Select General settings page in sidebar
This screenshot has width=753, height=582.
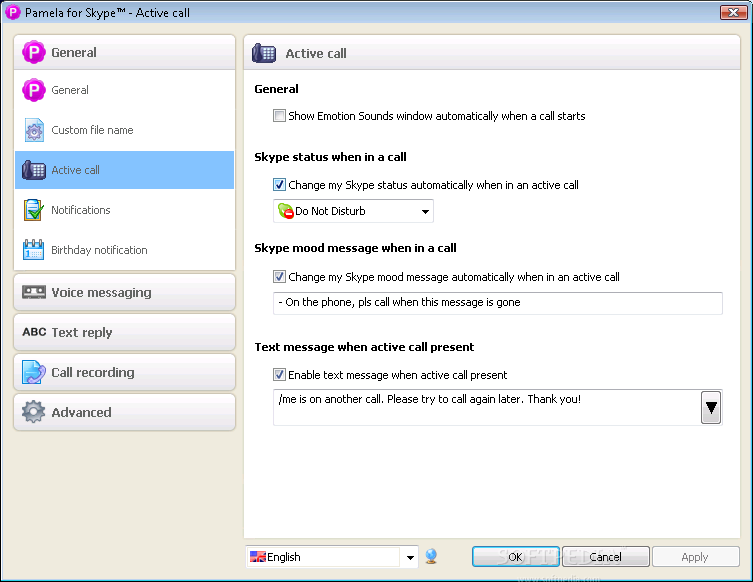pyautogui.click(x=125, y=90)
